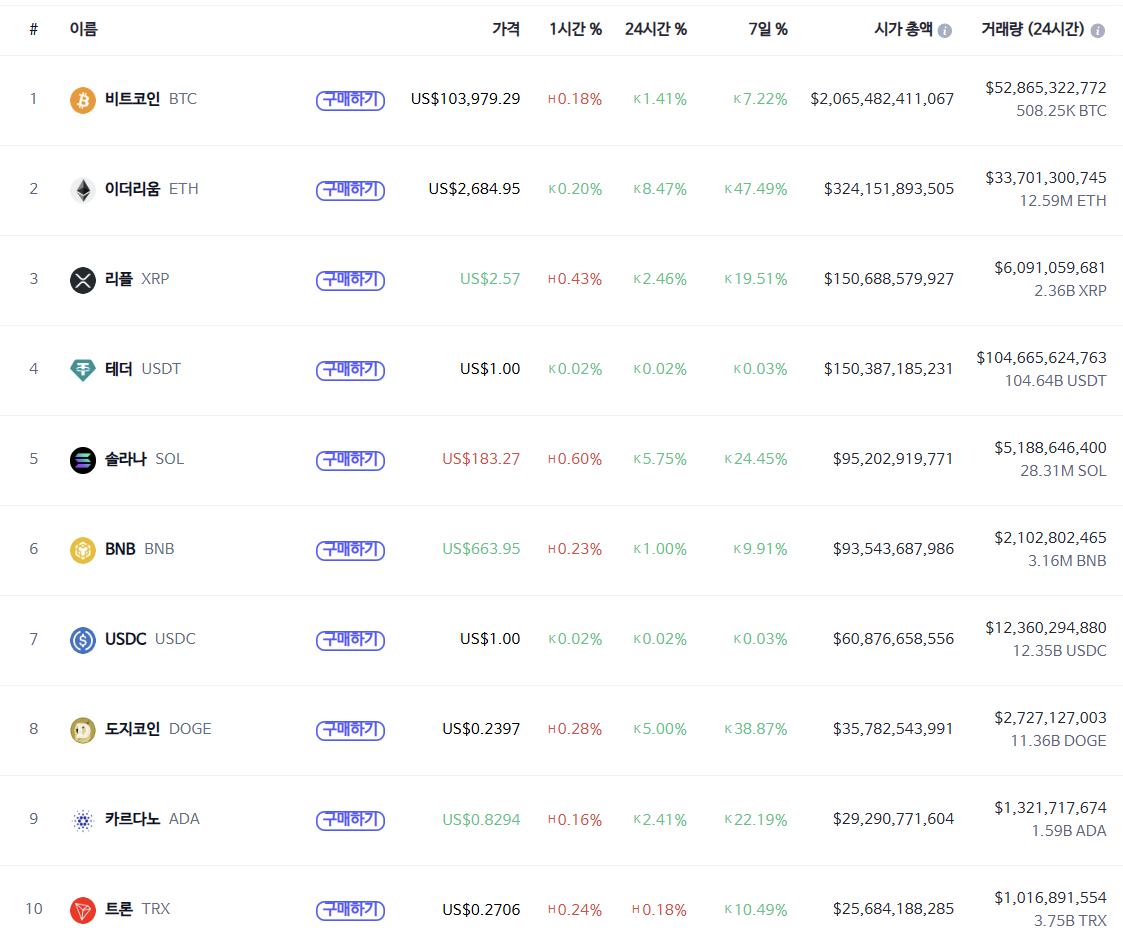The image size is (1123, 934).
Task: Sort the table by 가격 column header
Action: click(x=507, y=29)
